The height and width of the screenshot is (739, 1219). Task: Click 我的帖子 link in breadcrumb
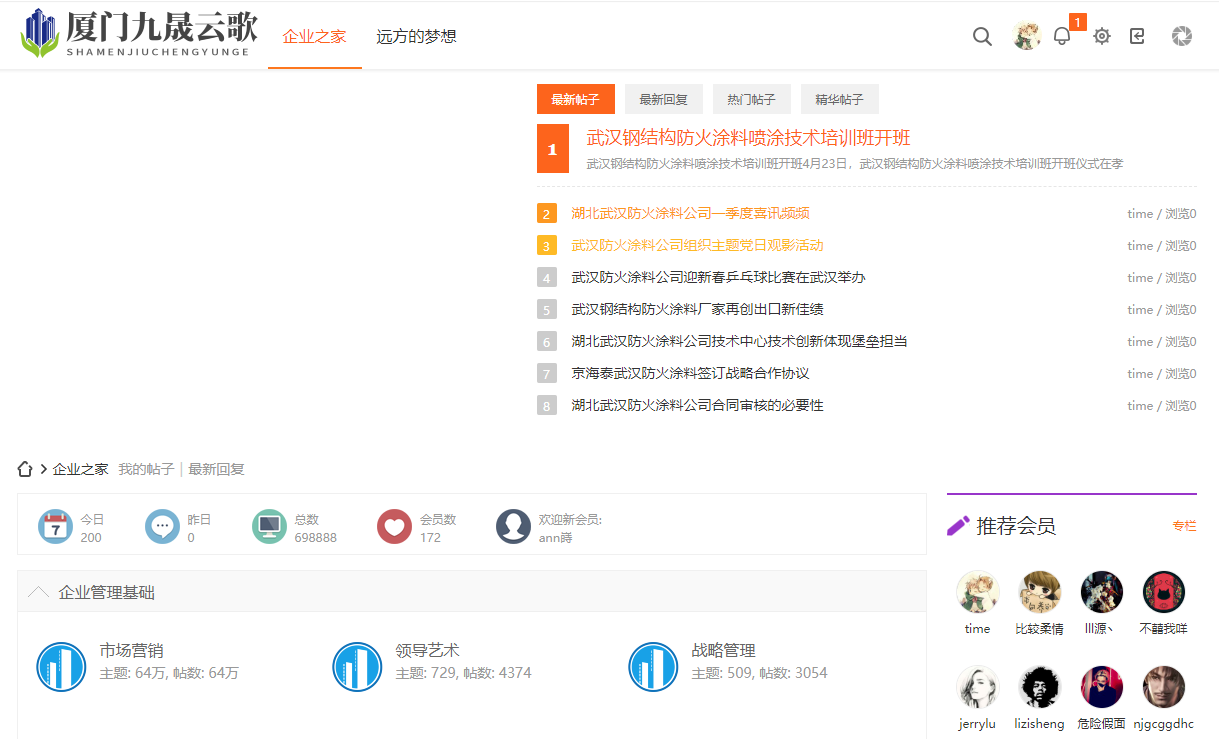click(146, 469)
